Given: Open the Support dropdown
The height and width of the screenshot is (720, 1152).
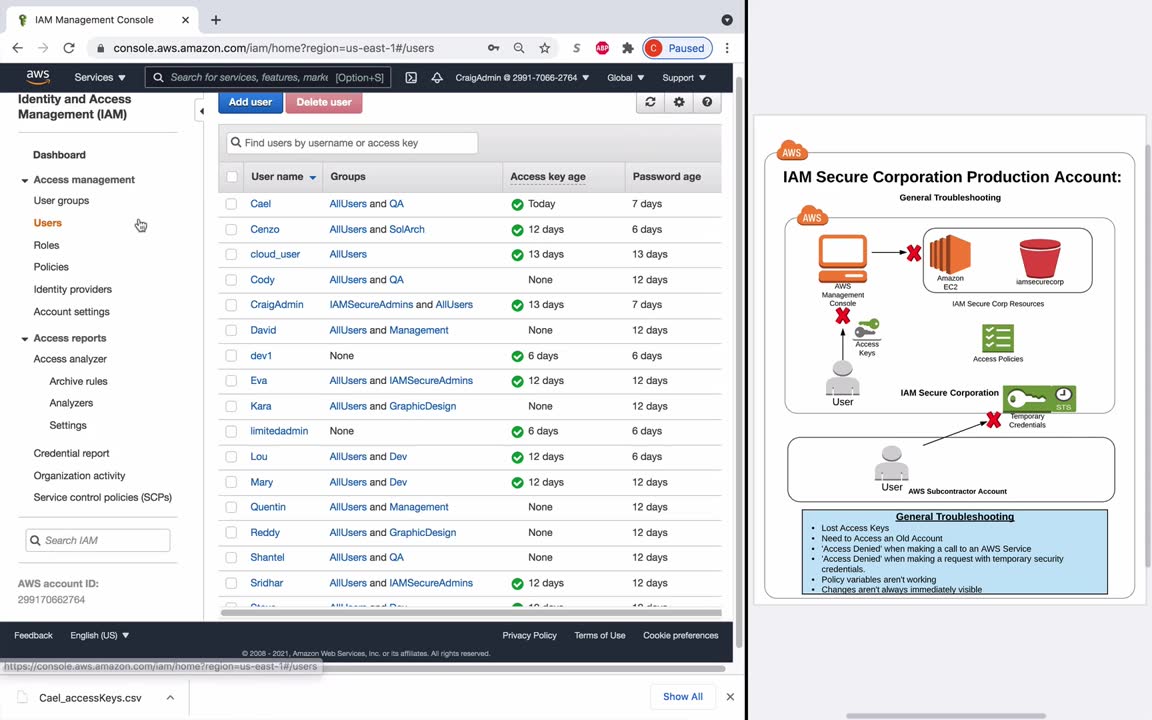Looking at the screenshot, I should click(684, 77).
